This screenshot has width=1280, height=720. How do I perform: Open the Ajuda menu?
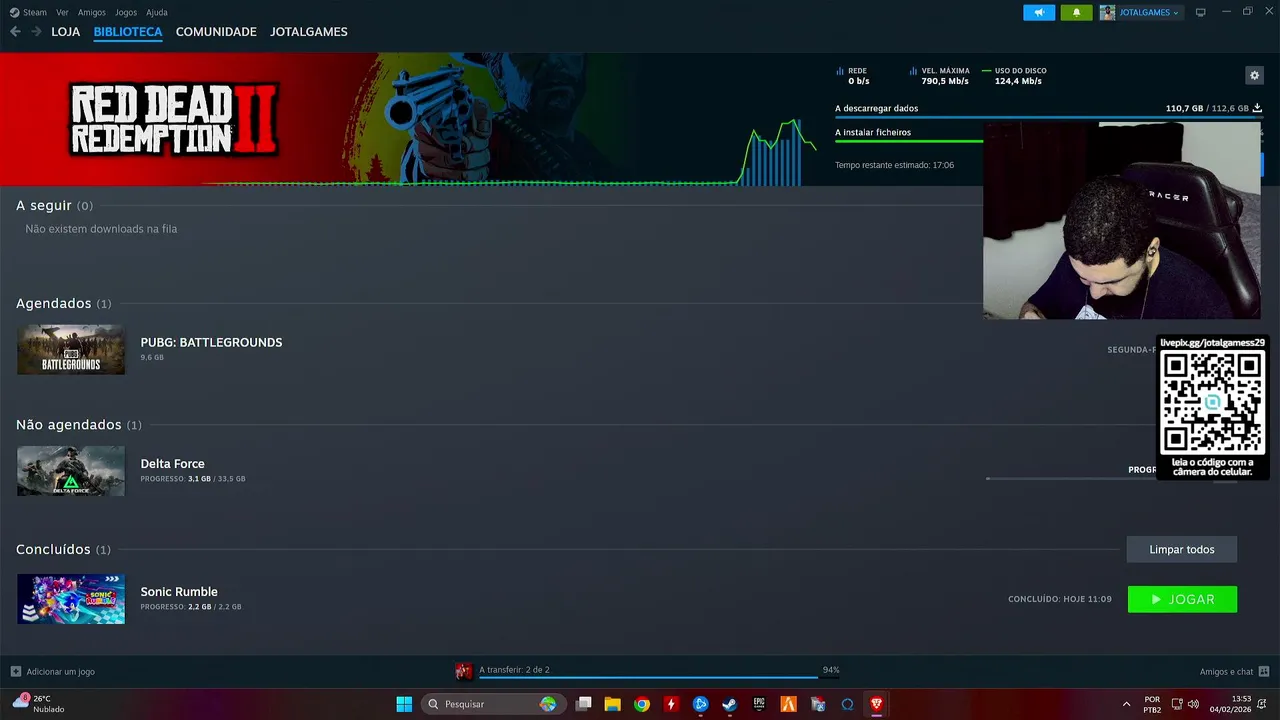[157, 12]
